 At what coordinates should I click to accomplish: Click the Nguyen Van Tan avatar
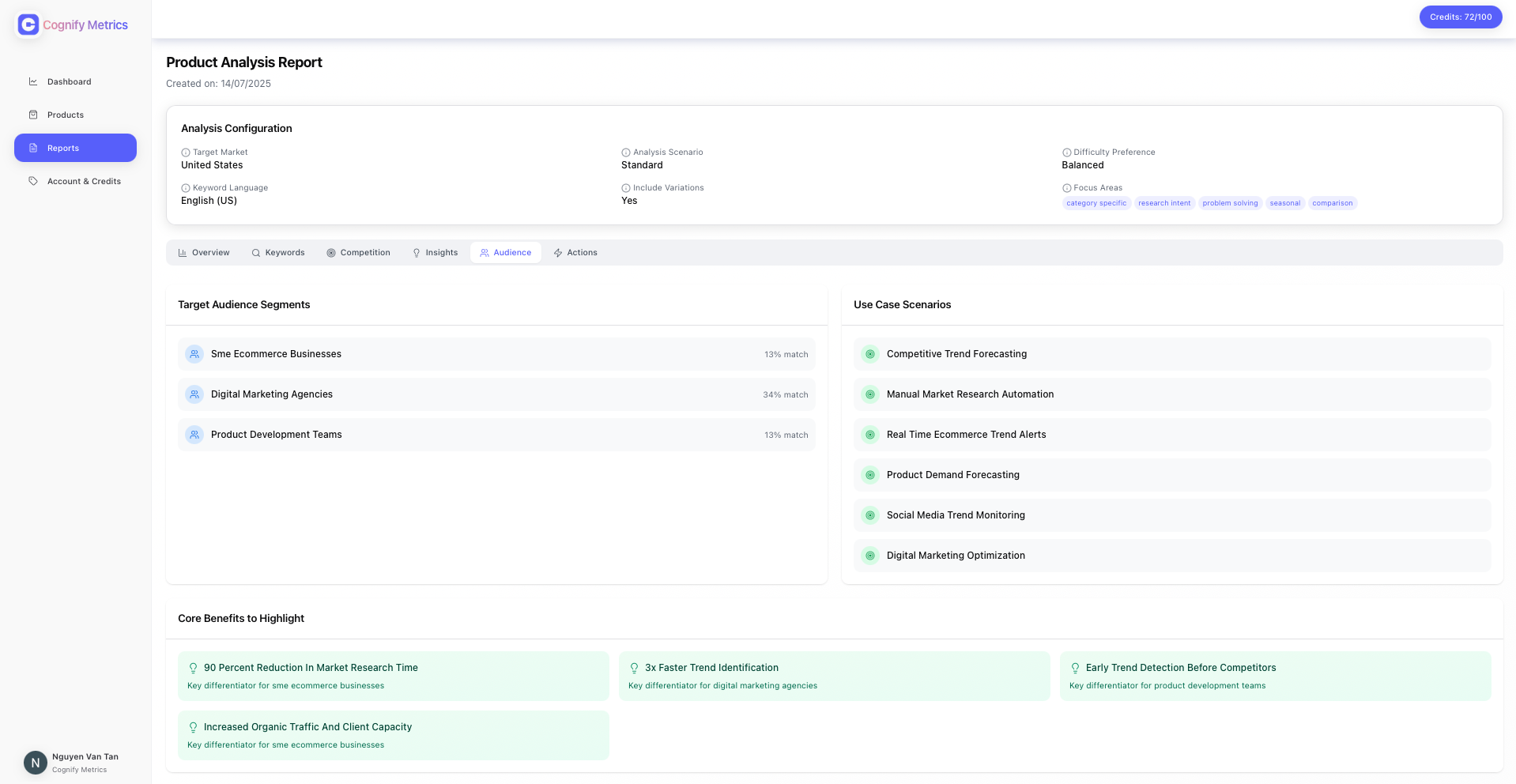pos(35,762)
